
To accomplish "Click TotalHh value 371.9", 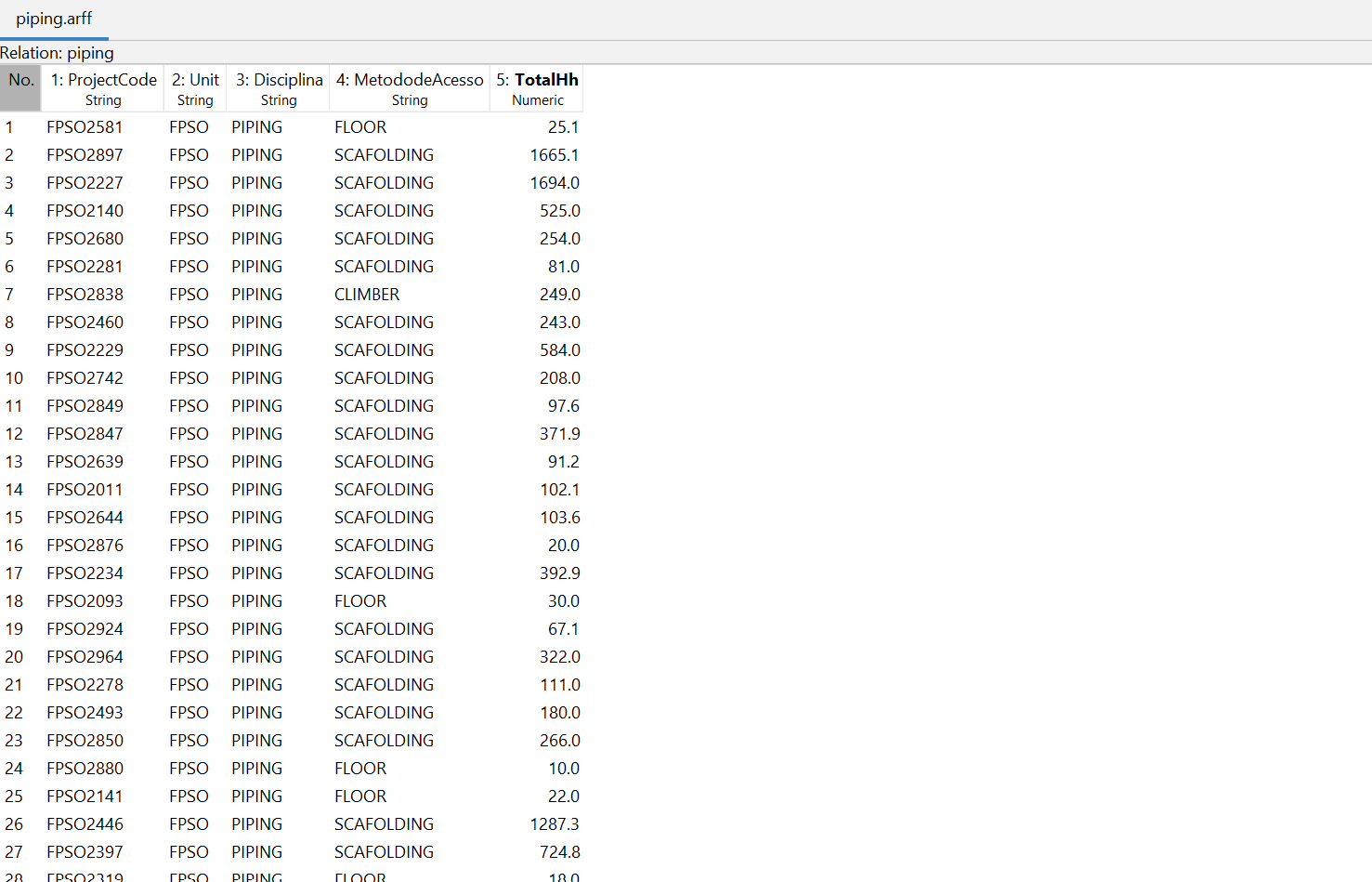I will coord(559,434).
